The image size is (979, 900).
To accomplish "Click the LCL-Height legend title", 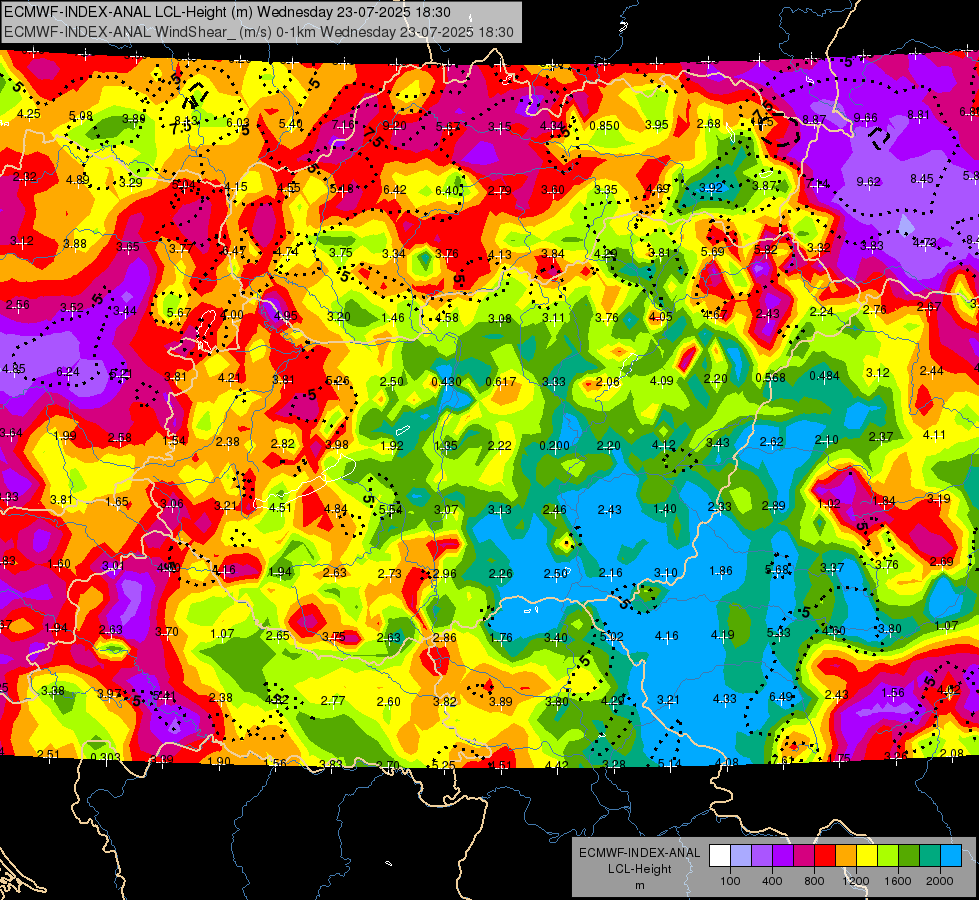I will [639, 869].
